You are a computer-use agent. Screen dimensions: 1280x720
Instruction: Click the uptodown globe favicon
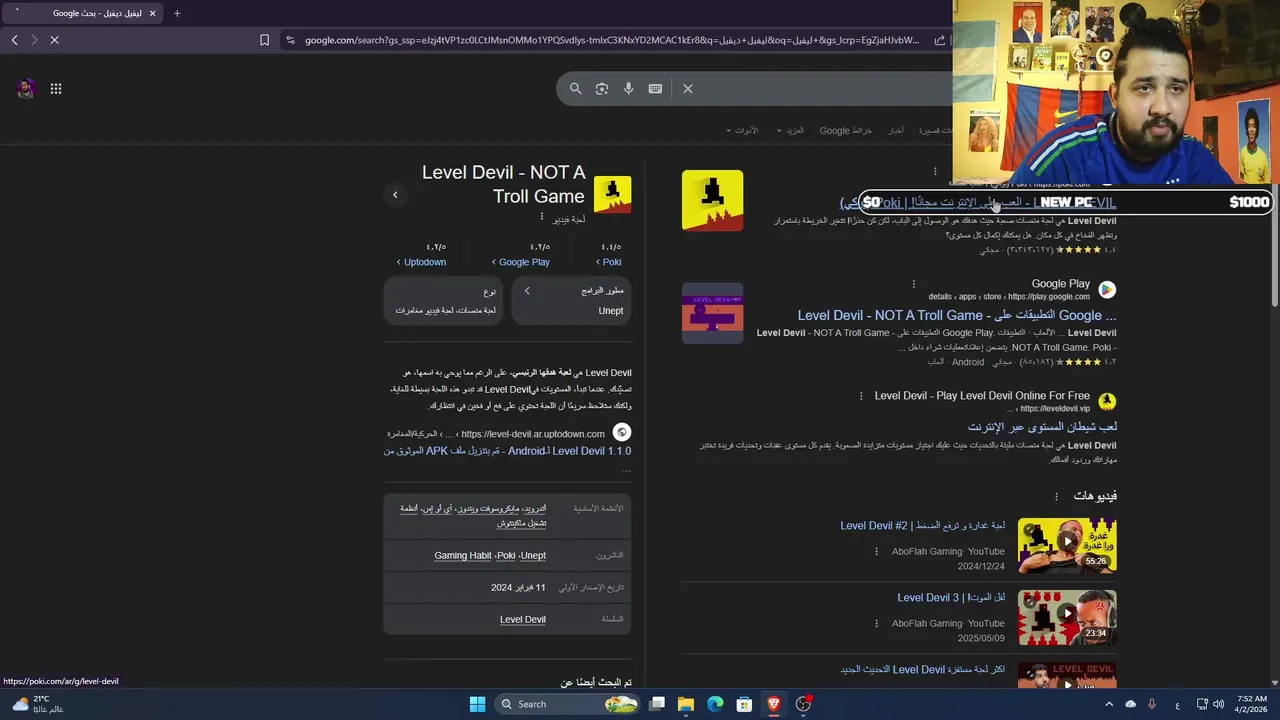[622, 432]
